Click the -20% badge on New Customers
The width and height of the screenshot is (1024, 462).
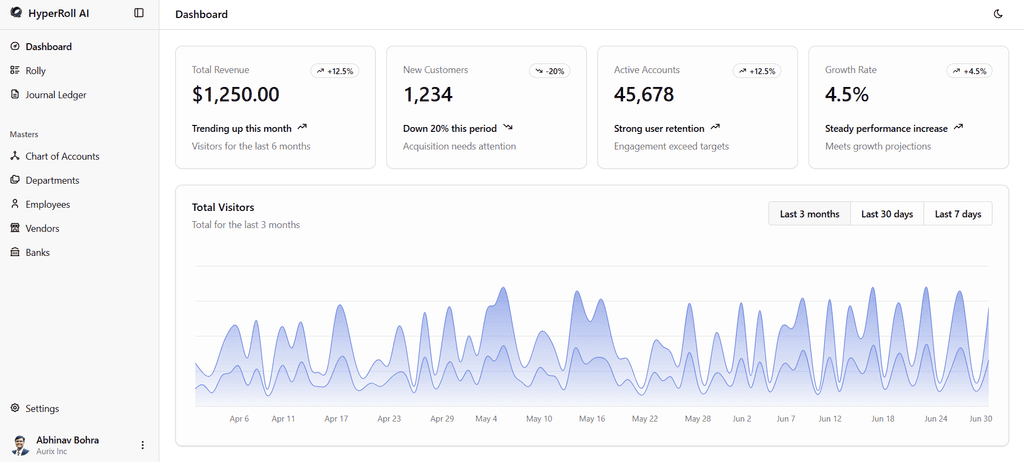click(x=549, y=71)
